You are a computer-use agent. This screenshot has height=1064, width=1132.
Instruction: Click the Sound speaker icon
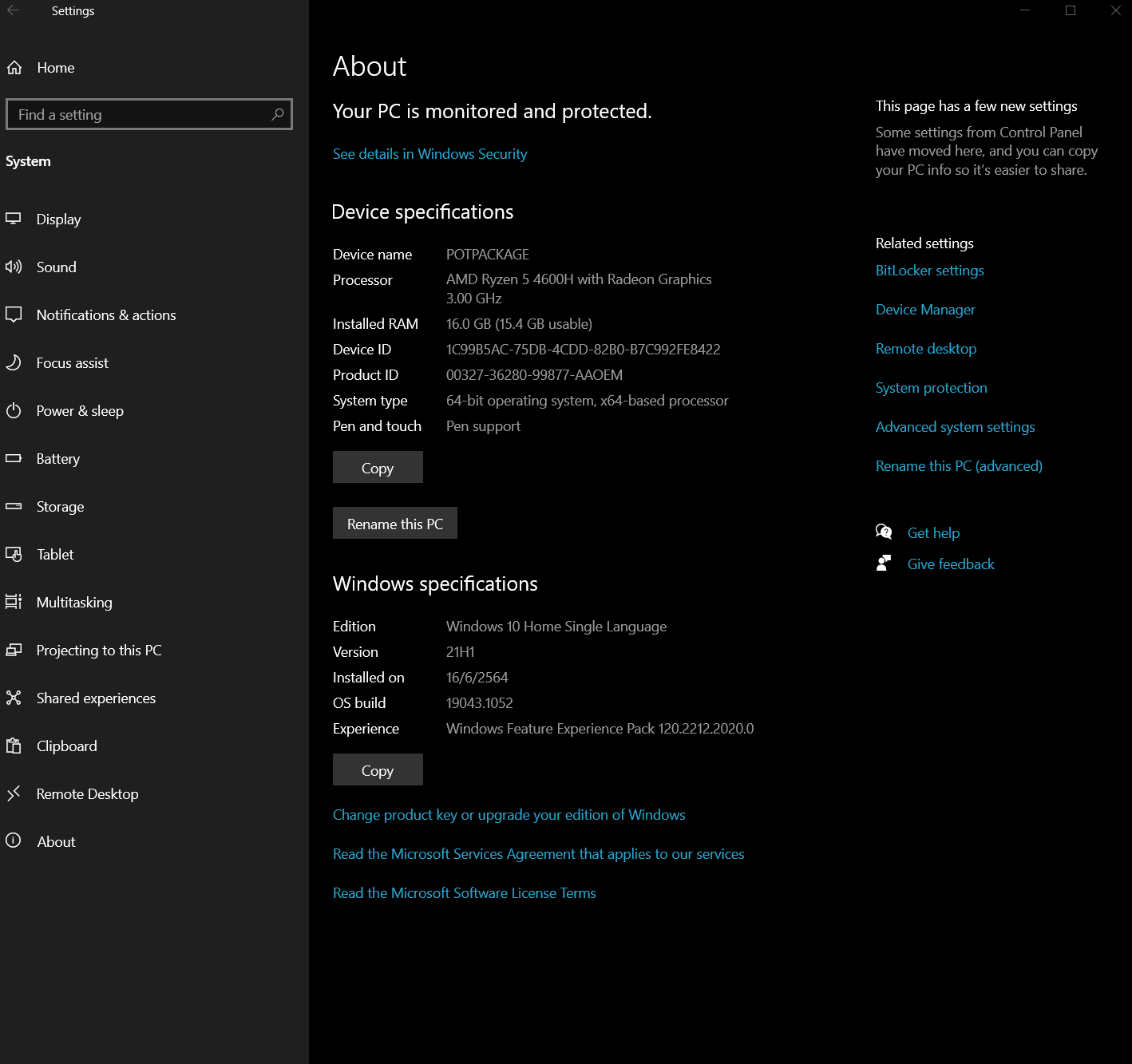click(14, 267)
